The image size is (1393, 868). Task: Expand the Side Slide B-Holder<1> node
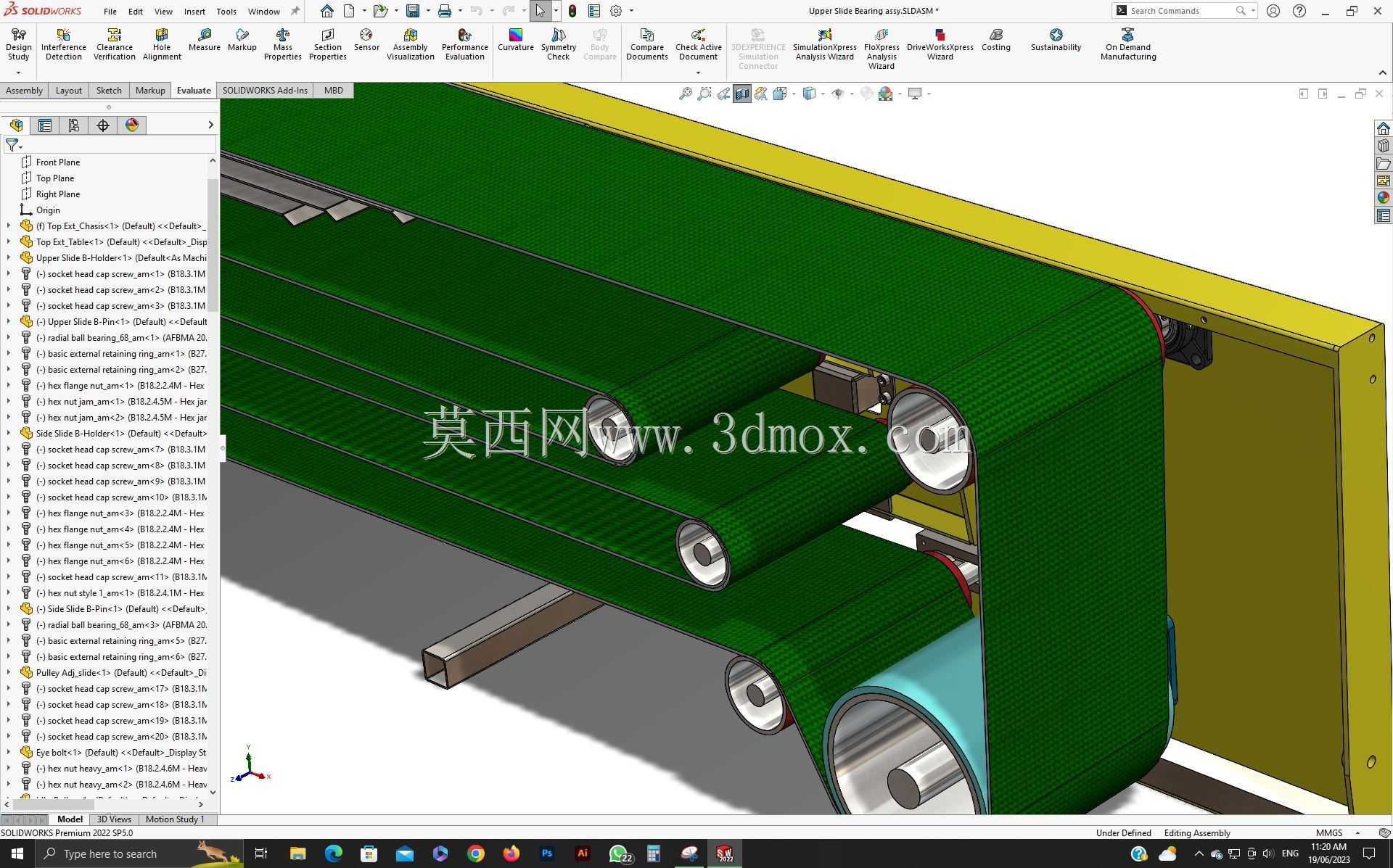[x=8, y=433]
